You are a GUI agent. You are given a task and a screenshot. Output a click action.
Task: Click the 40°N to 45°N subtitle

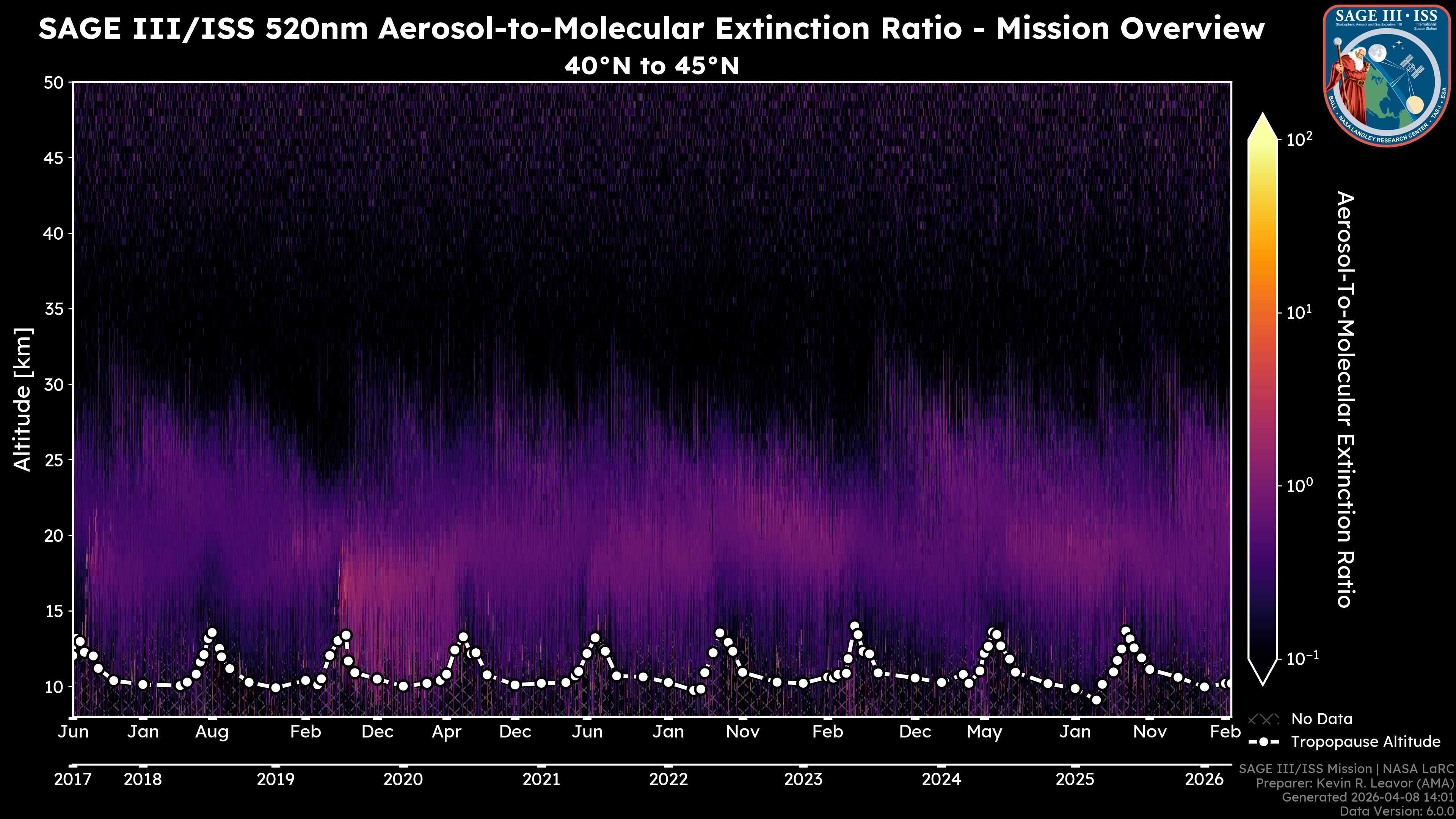point(652,66)
